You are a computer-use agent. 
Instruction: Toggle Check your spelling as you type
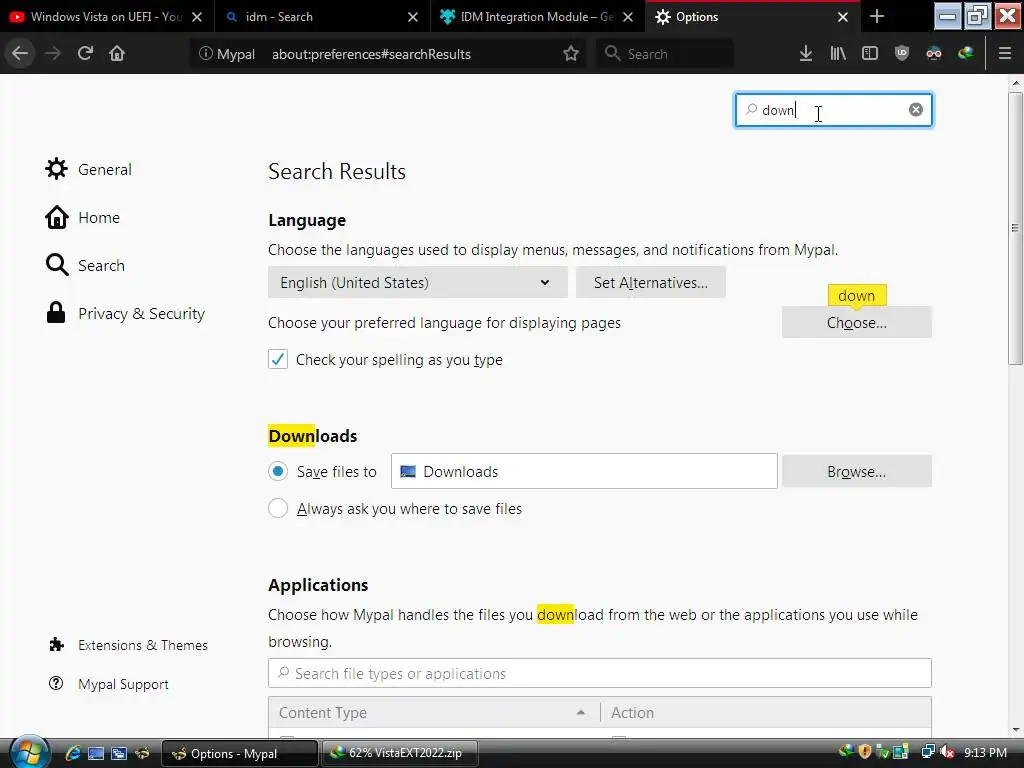[x=278, y=359]
